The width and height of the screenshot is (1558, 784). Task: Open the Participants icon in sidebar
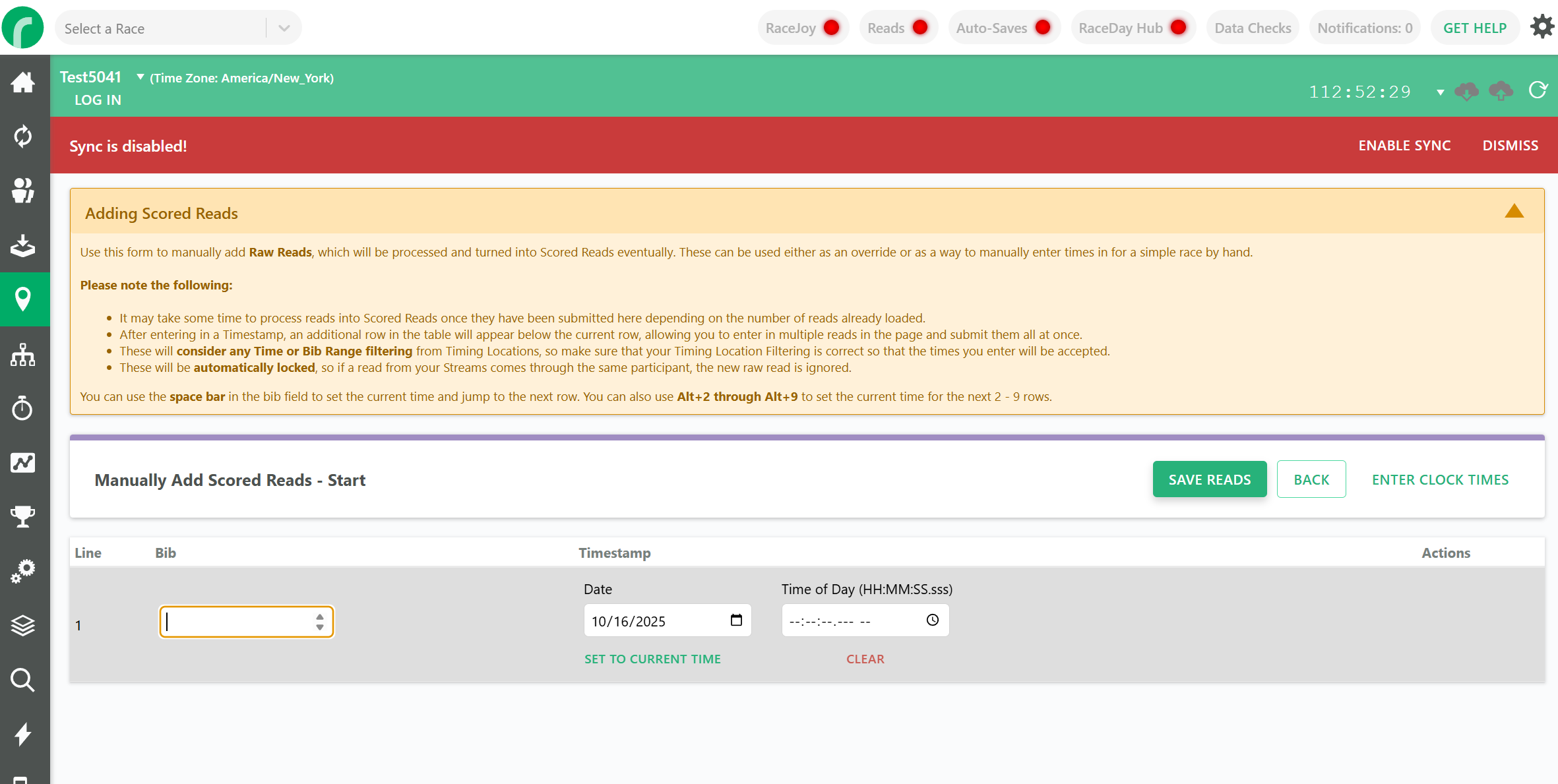tap(23, 191)
